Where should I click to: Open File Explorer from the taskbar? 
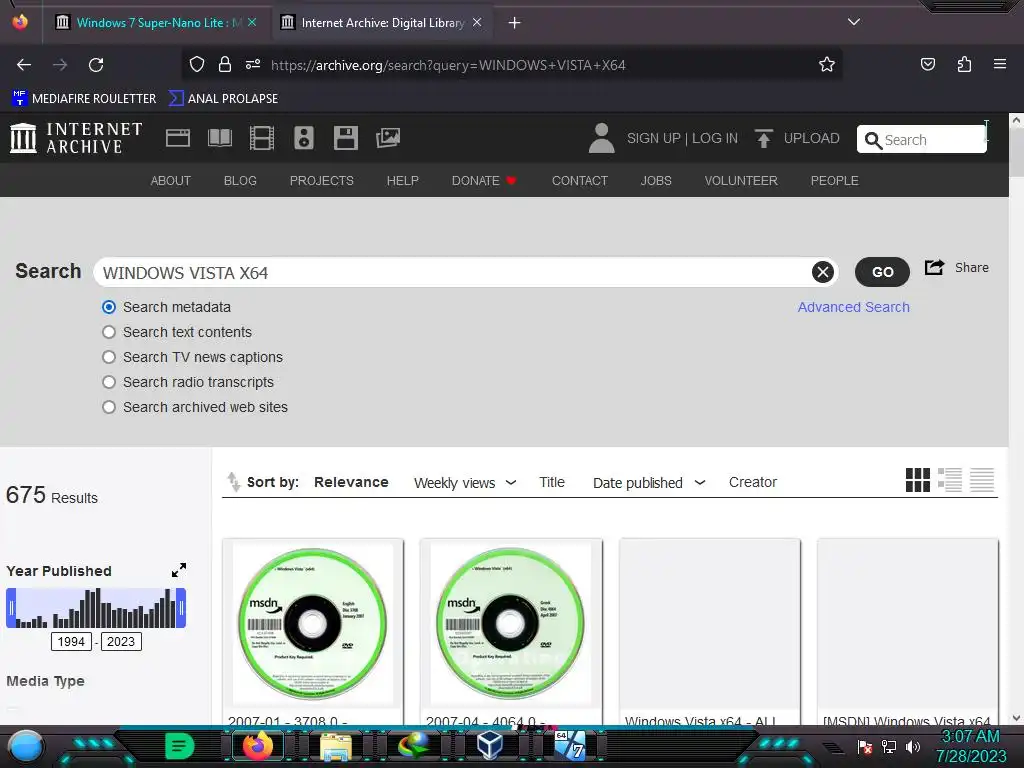tap(336, 747)
